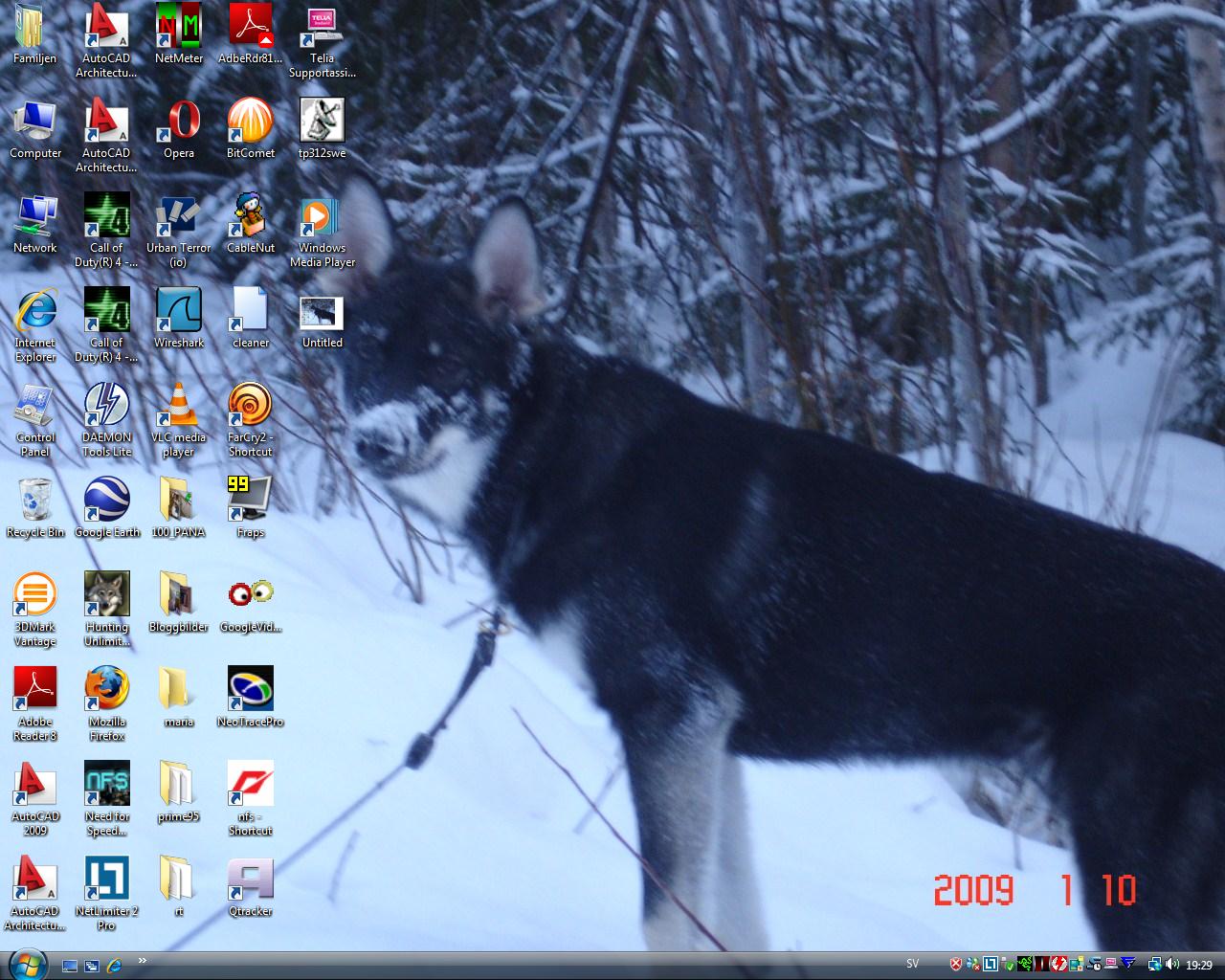
Task: Click the volume speaker tray icon
Action: (x=1171, y=965)
